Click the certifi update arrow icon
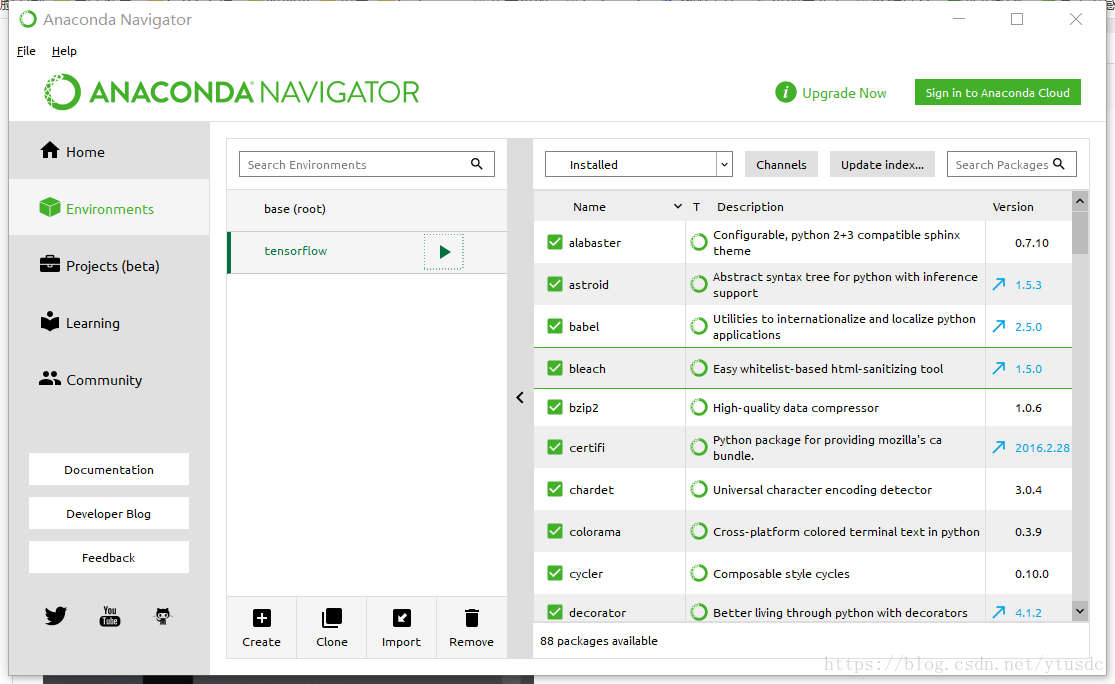 click(x=999, y=447)
